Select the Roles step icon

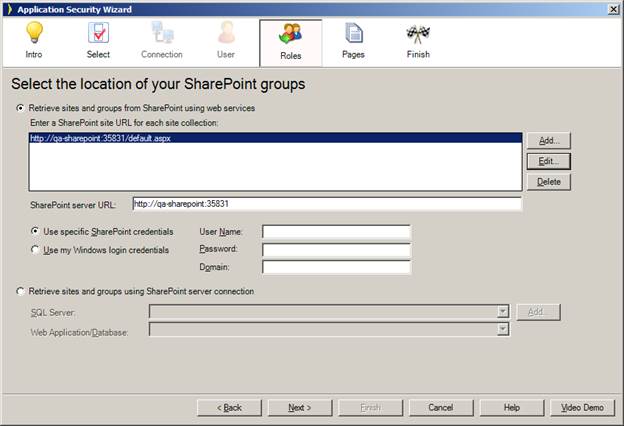point(291,33)
